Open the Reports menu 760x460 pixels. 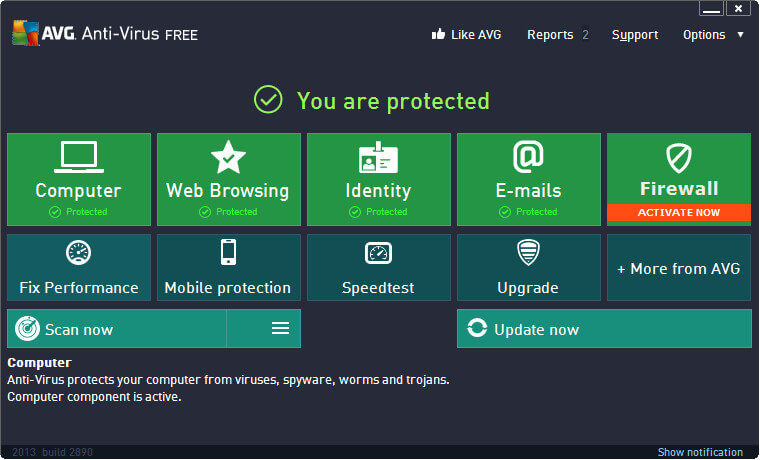pos(550,35)
